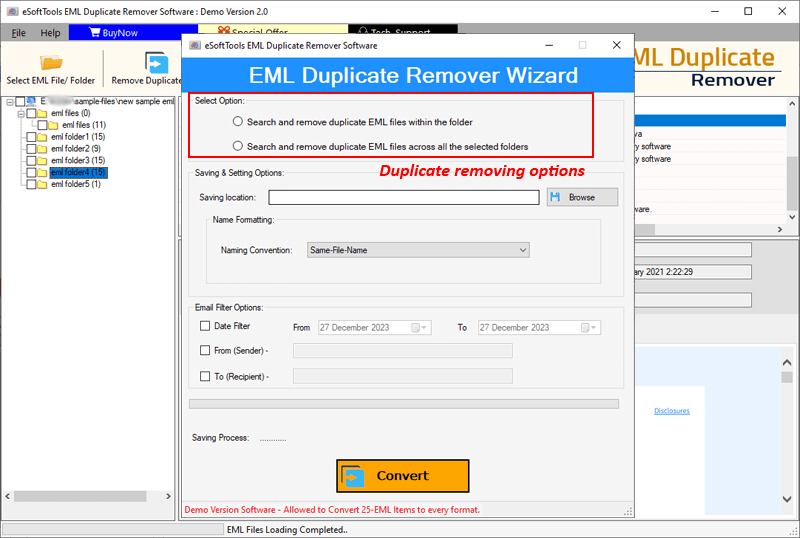Open the File menu
Screen dimensions: 800x538
click(x=18, y=33)
